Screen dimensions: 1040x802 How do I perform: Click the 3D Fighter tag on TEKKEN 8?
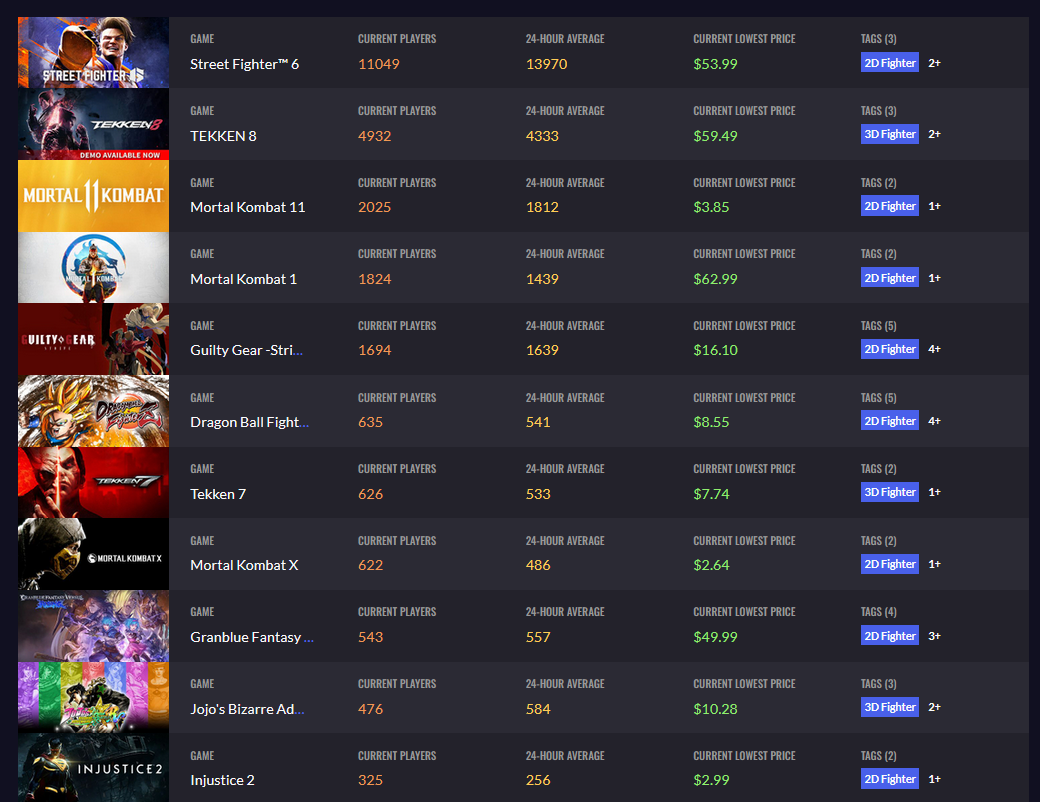pyautogui.click(x=889, y=134)
